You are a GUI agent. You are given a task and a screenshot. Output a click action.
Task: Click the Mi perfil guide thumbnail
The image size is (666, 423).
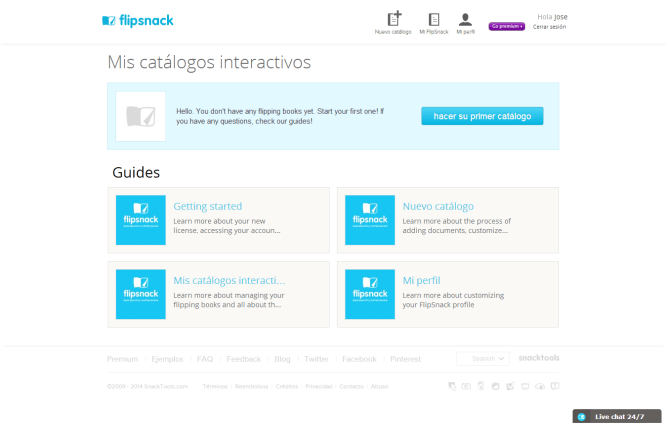pos(370,294)
